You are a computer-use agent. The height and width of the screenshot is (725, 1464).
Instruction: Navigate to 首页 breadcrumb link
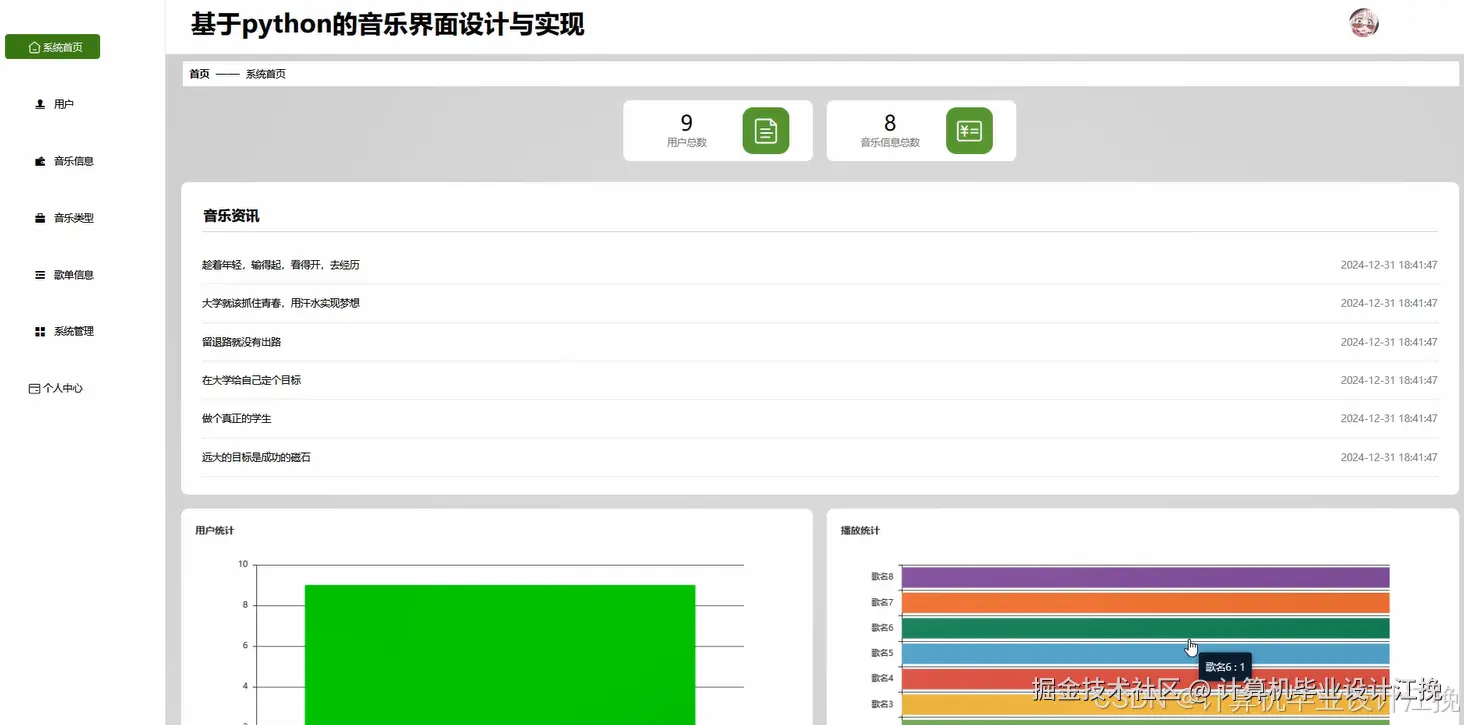tap(198, 73)
